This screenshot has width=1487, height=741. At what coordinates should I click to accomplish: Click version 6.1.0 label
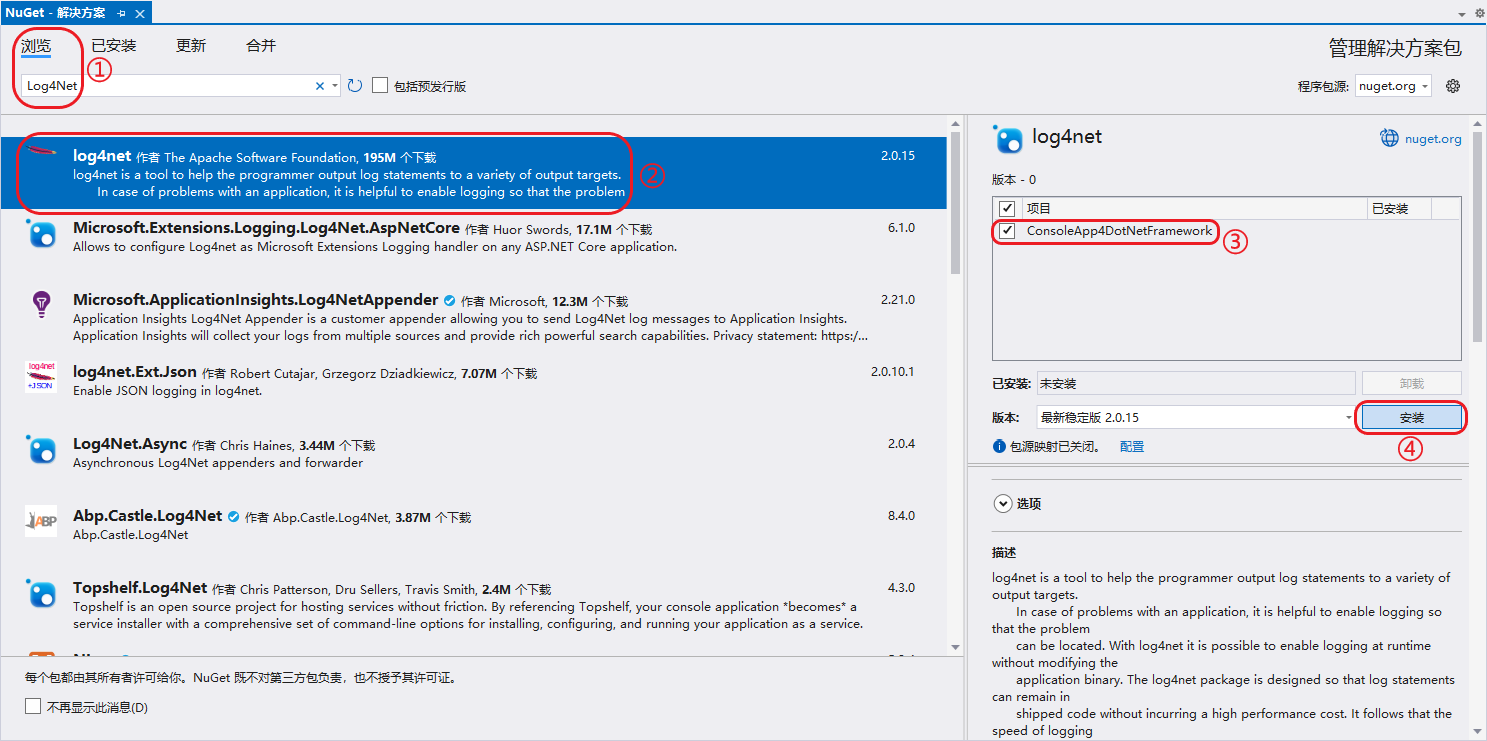(x=901, y=228)
